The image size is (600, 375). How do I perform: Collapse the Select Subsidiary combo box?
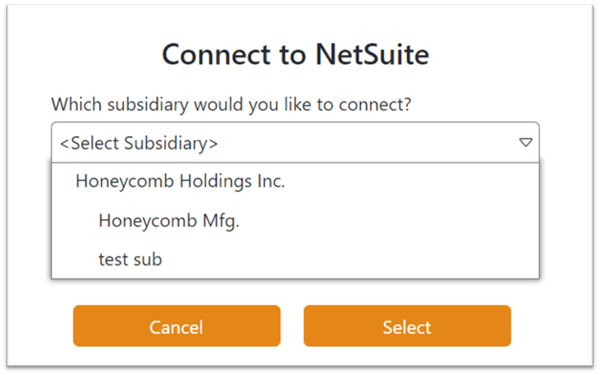[526, 143]
